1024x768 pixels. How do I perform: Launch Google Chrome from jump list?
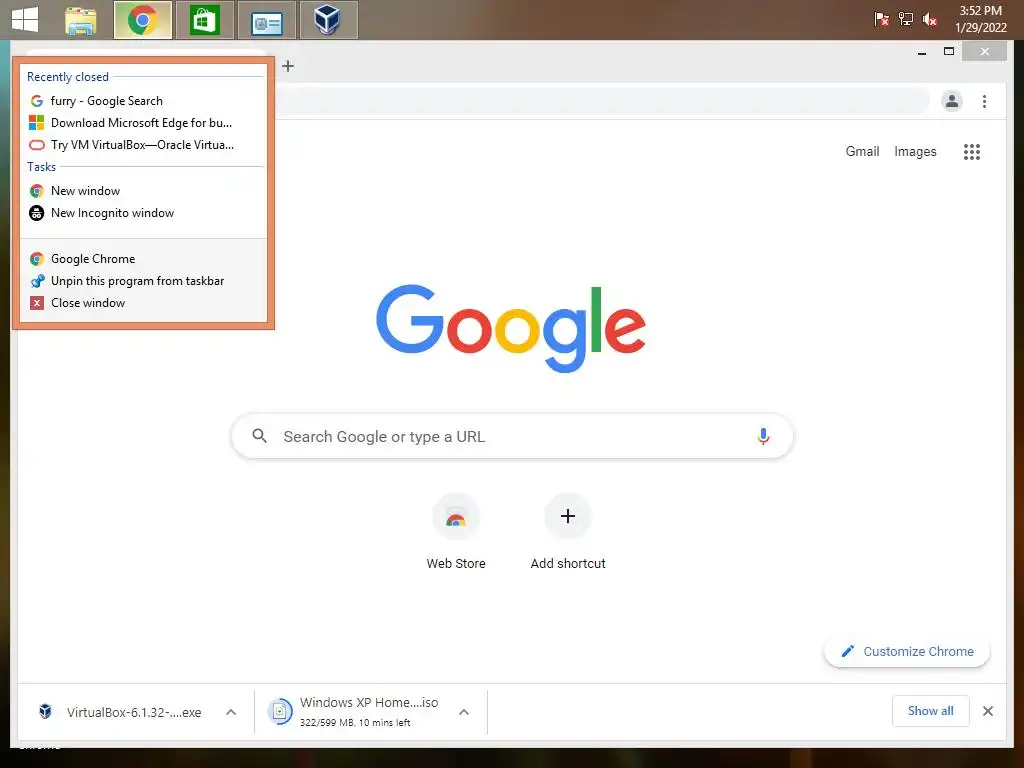click(144, 259)
